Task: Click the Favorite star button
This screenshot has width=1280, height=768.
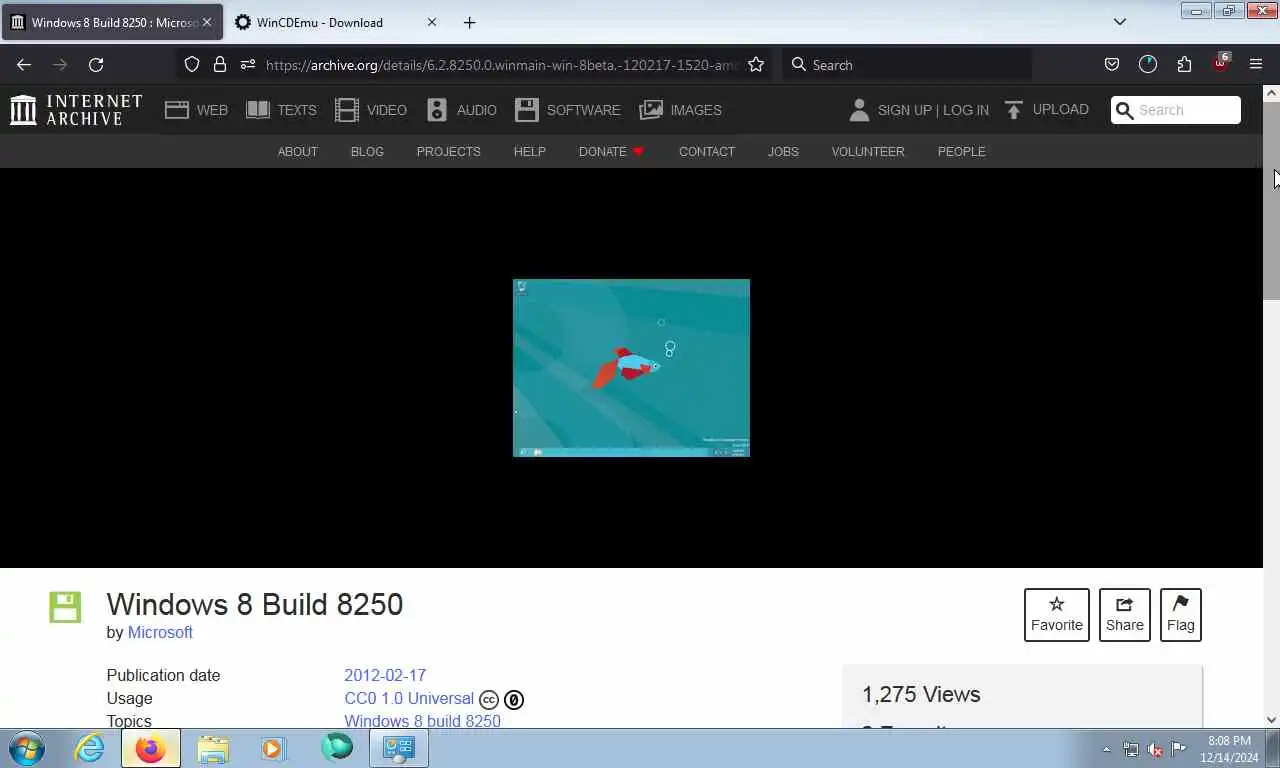Action: pyautogui.click(x=1057, y=614)
